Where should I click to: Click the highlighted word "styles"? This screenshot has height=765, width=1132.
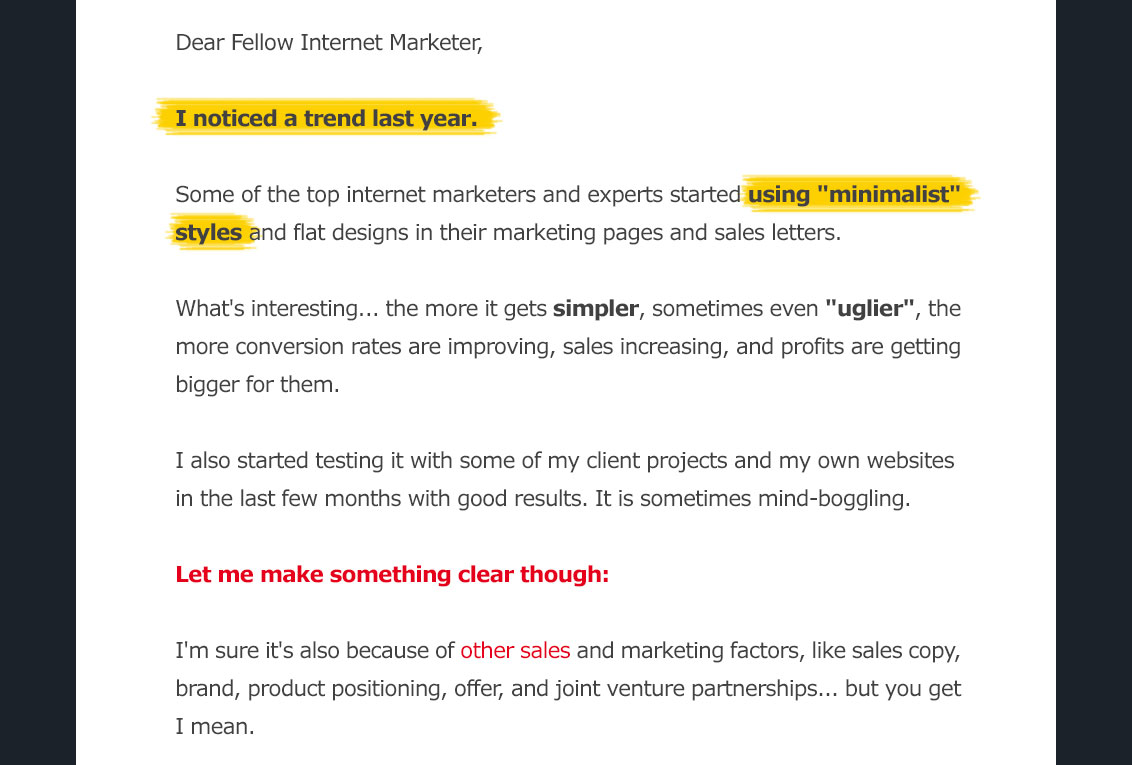click(x=209, y=233)
